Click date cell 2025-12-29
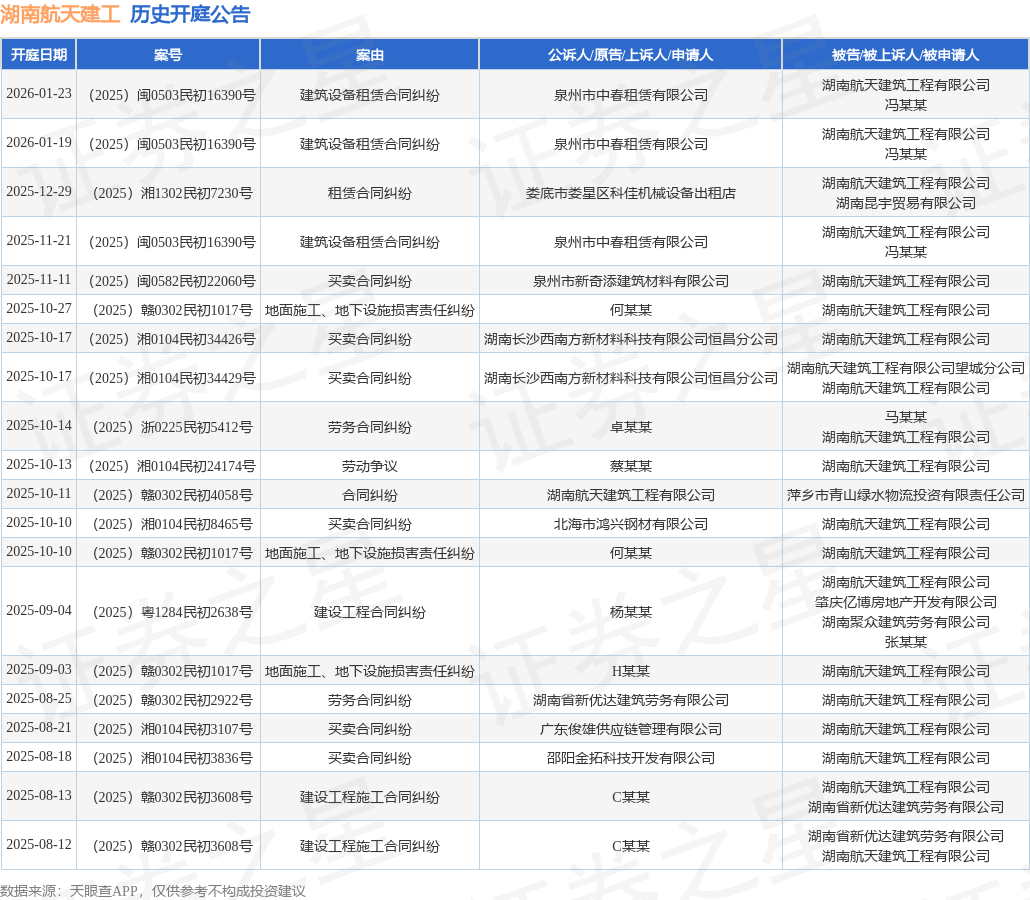The image size is (1030, 900). click(39, 192)
